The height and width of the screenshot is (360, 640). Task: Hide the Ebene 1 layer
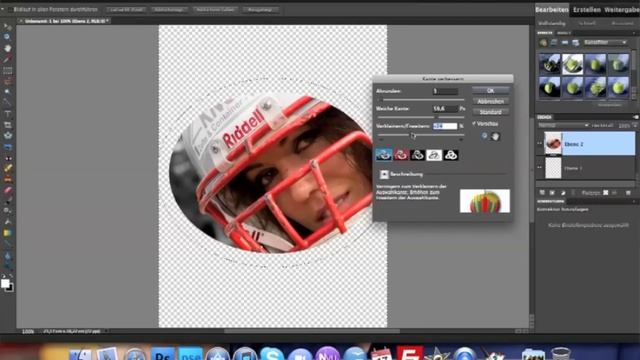[x=540, y=168]
